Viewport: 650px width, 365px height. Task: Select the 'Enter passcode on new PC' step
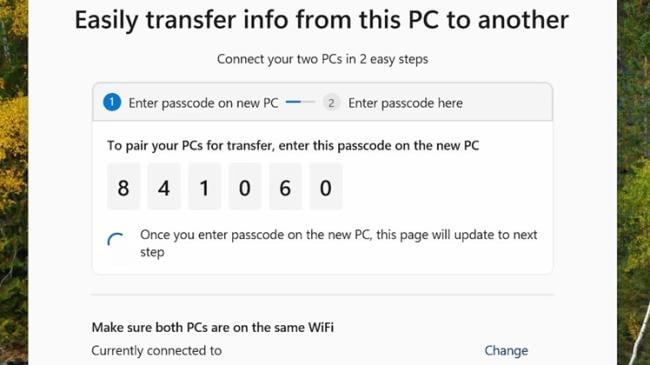pos(203,103)
